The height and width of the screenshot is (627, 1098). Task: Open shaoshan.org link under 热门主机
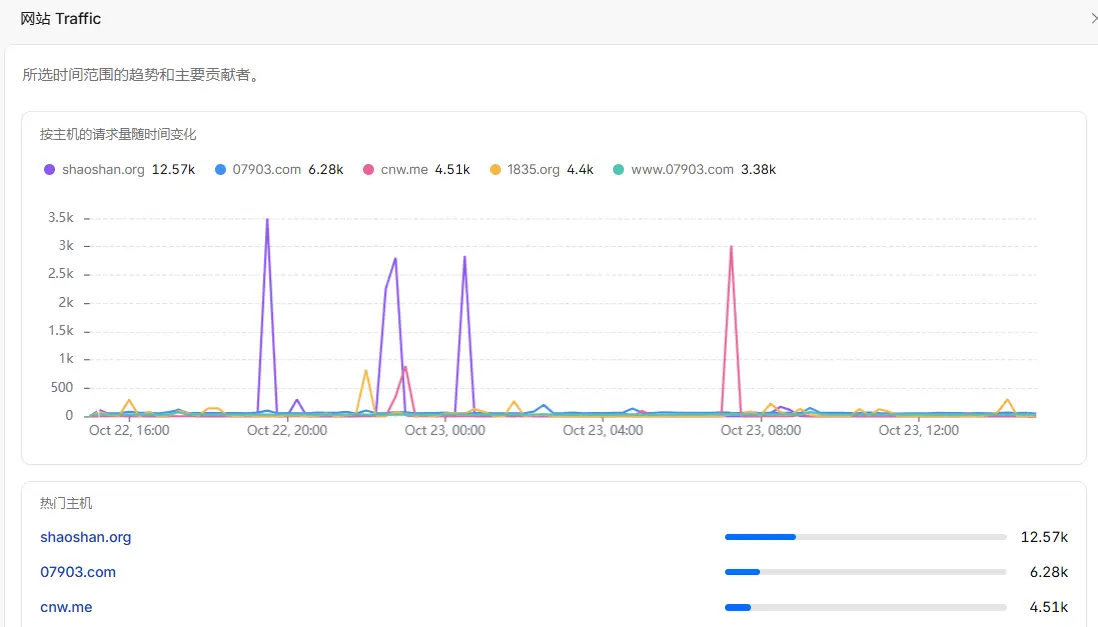(x=85, y=537)
